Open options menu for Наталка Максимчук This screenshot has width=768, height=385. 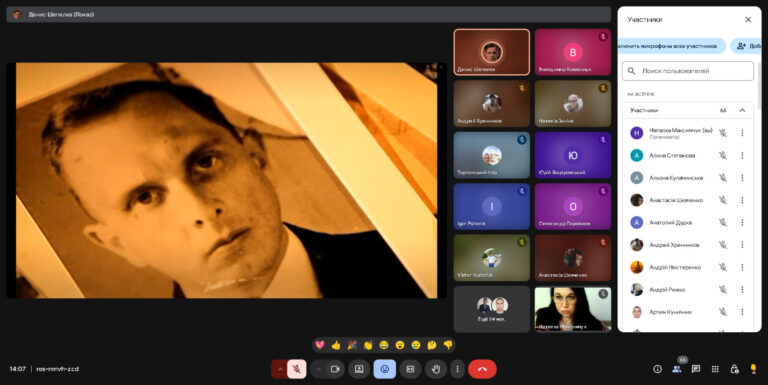coord(743,133)
